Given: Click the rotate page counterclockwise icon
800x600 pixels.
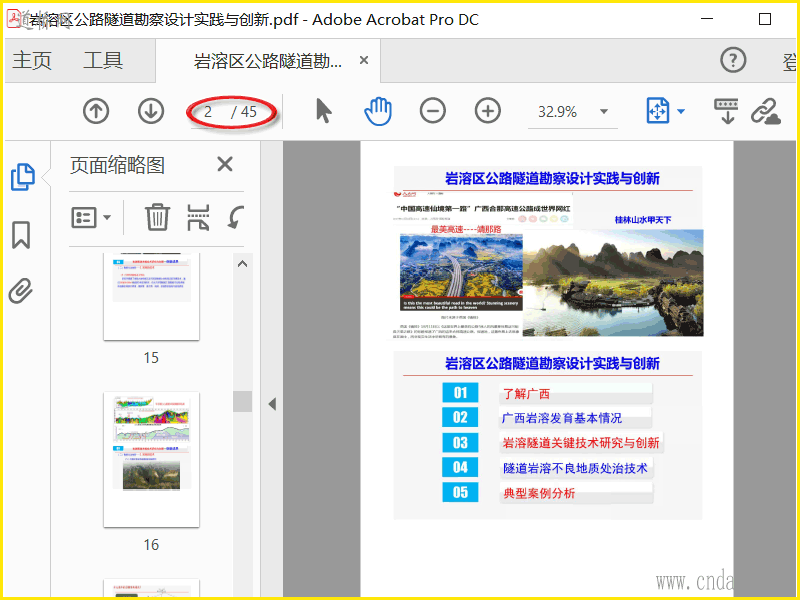Looking at the screenshot, I should [236, 217].
